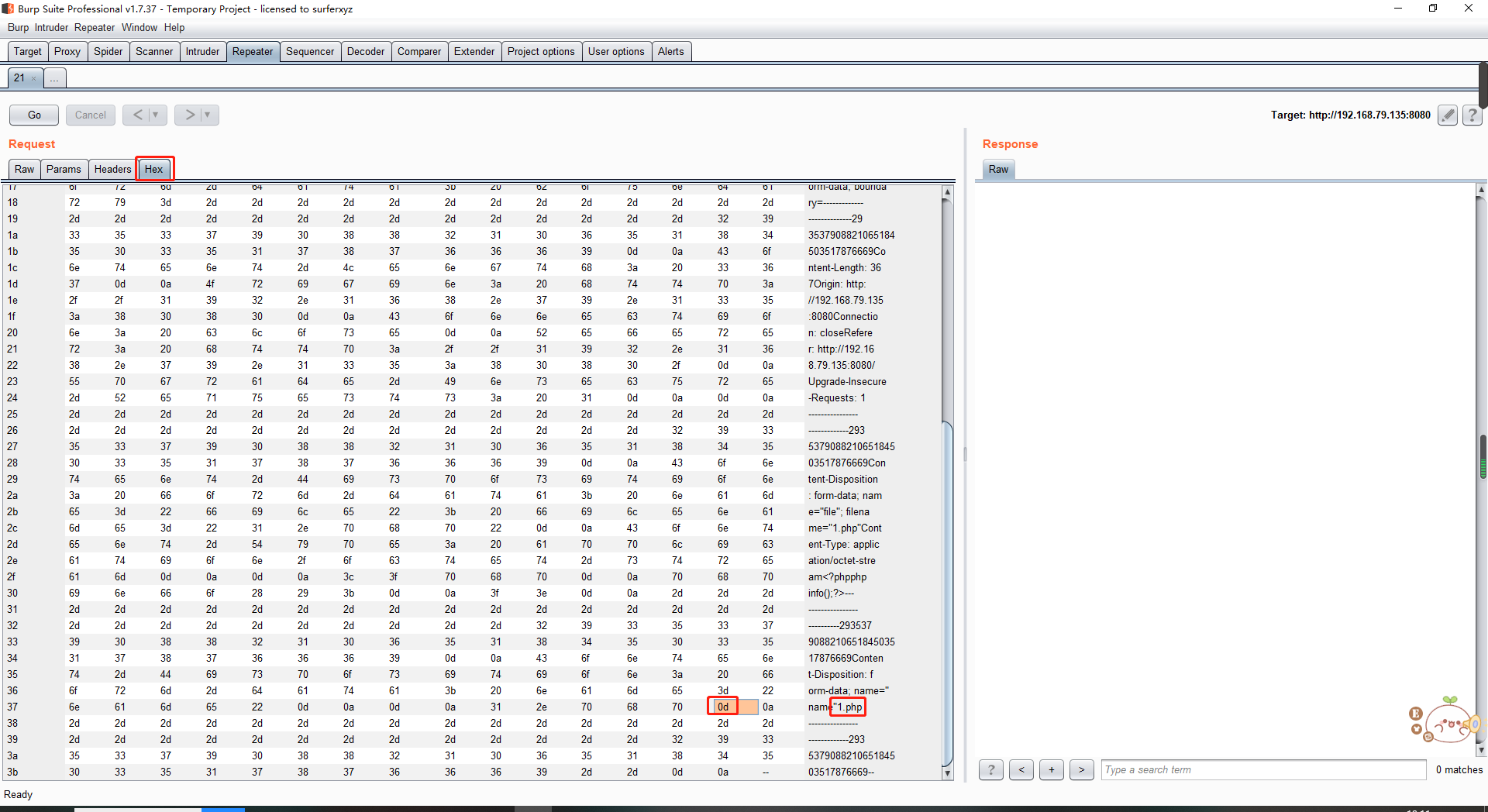Image resolution: width=1488 pixels, height=812 pixels.
Task: Edit target with the pencil icon
Action: (1447, 115)
